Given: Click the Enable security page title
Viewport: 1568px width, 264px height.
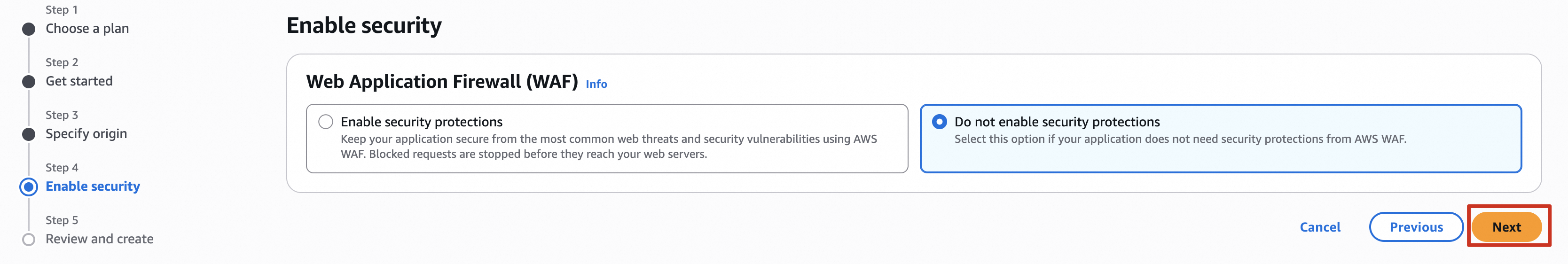Looking at the screenshot, I should [364, 25].
